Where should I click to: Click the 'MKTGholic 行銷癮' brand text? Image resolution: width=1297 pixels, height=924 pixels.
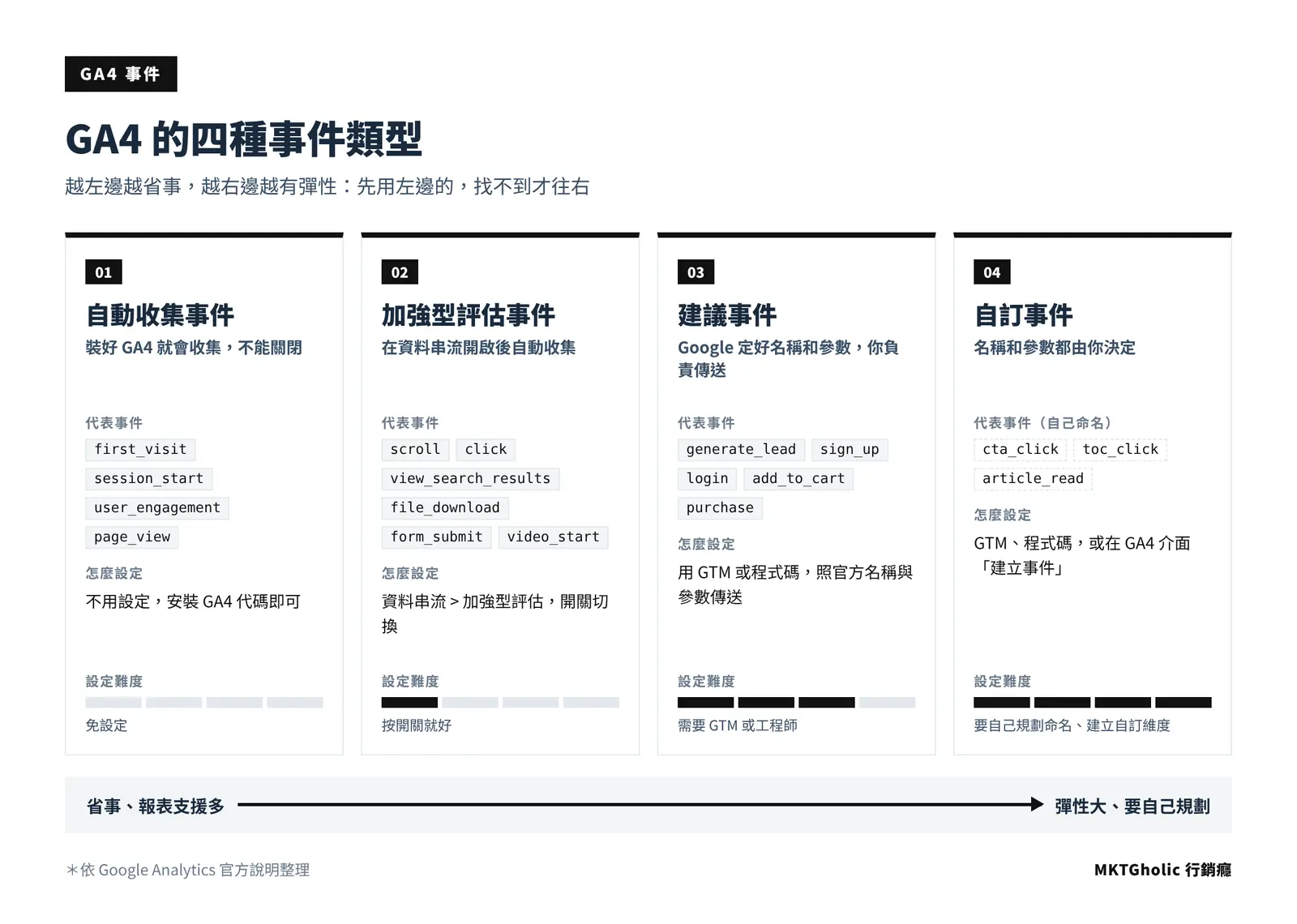1162,870
